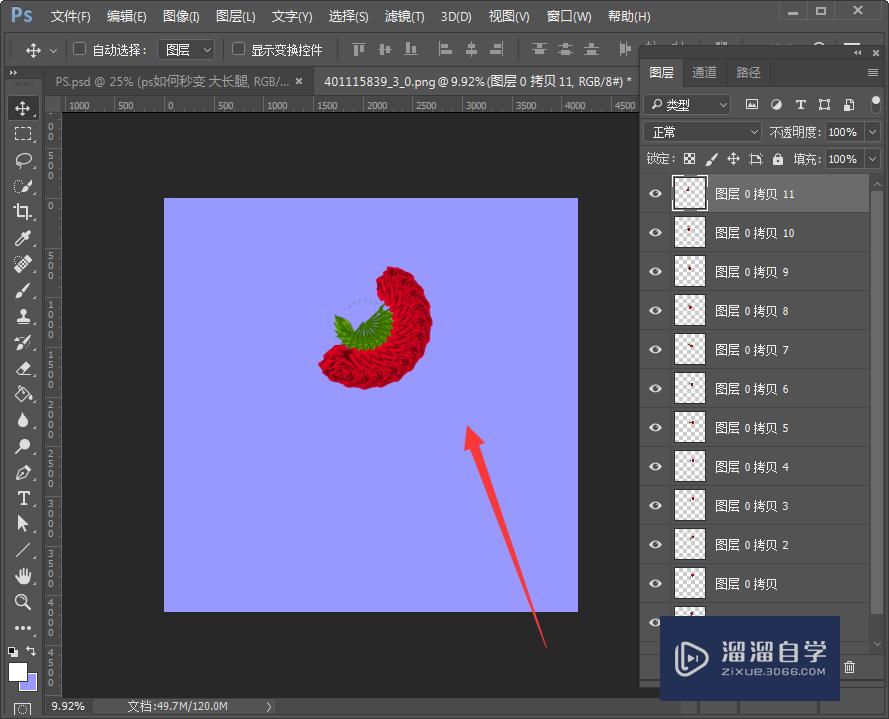
Task: Select the Rectangular Marquee tool
Action: tap(23, 134)
